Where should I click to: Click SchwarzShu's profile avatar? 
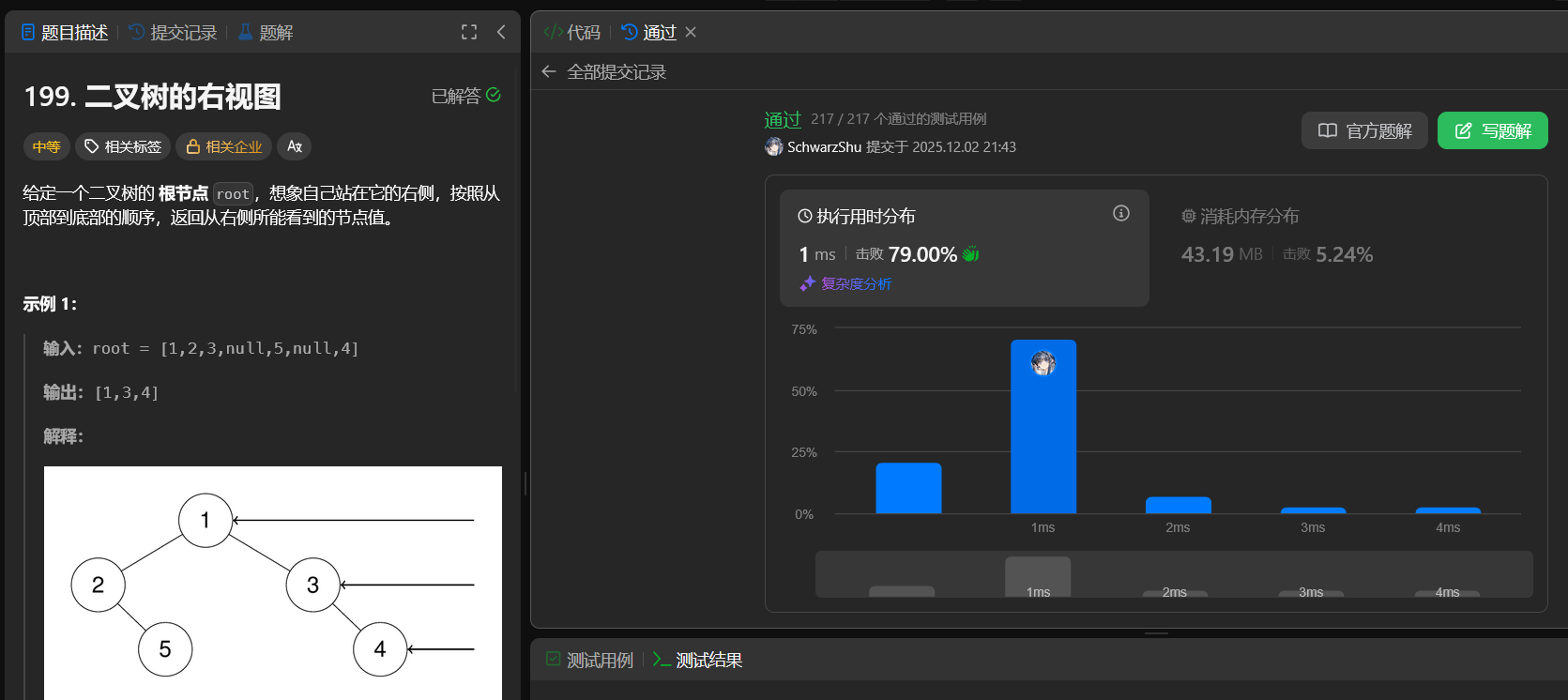774,147
